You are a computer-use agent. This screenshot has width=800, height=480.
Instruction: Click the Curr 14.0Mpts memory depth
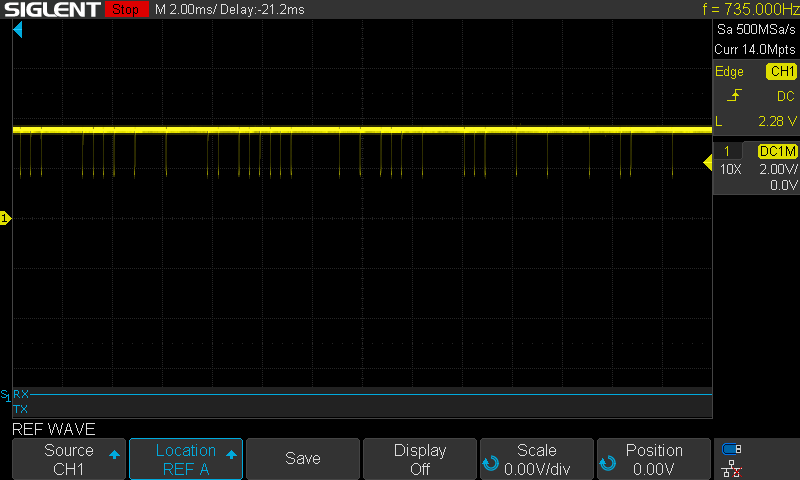click(755, 49)
